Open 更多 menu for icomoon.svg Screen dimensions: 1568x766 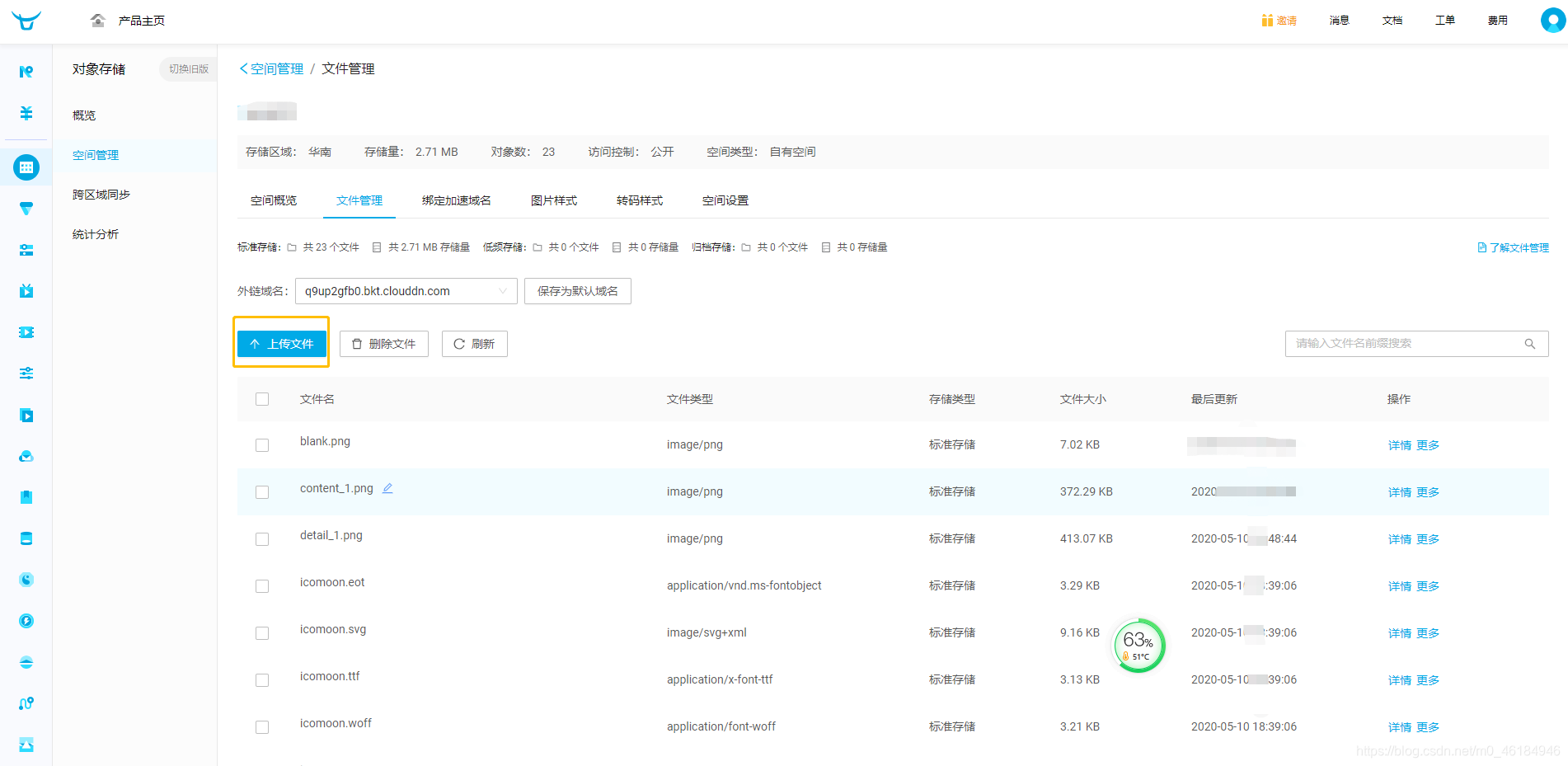1428,633
